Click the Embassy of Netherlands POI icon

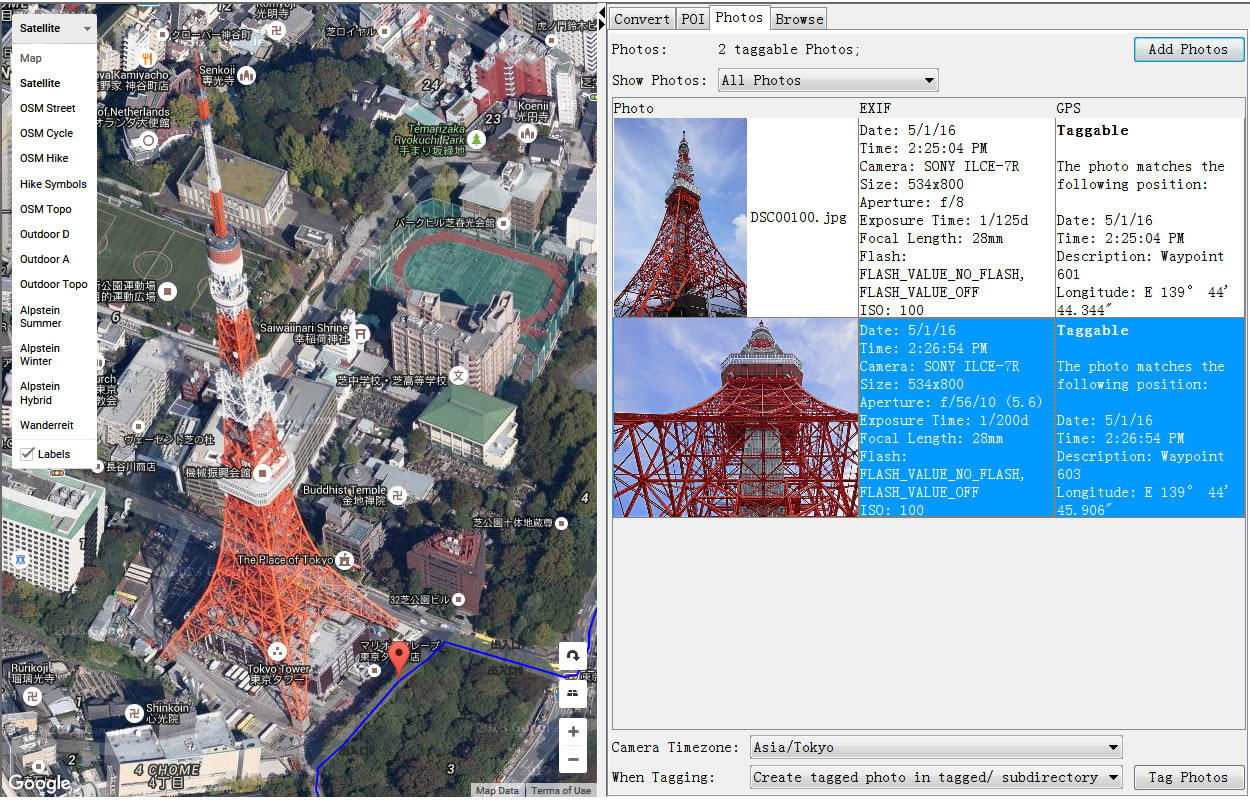(149, 140)
